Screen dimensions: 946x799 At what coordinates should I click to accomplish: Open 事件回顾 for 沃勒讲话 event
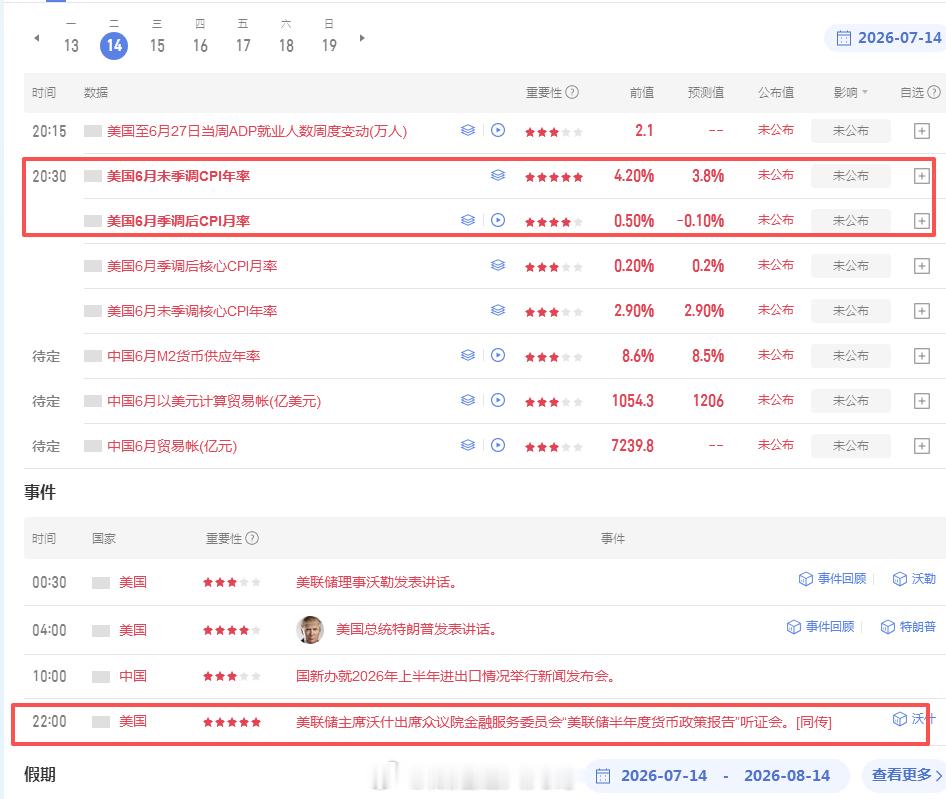[833, 579]
